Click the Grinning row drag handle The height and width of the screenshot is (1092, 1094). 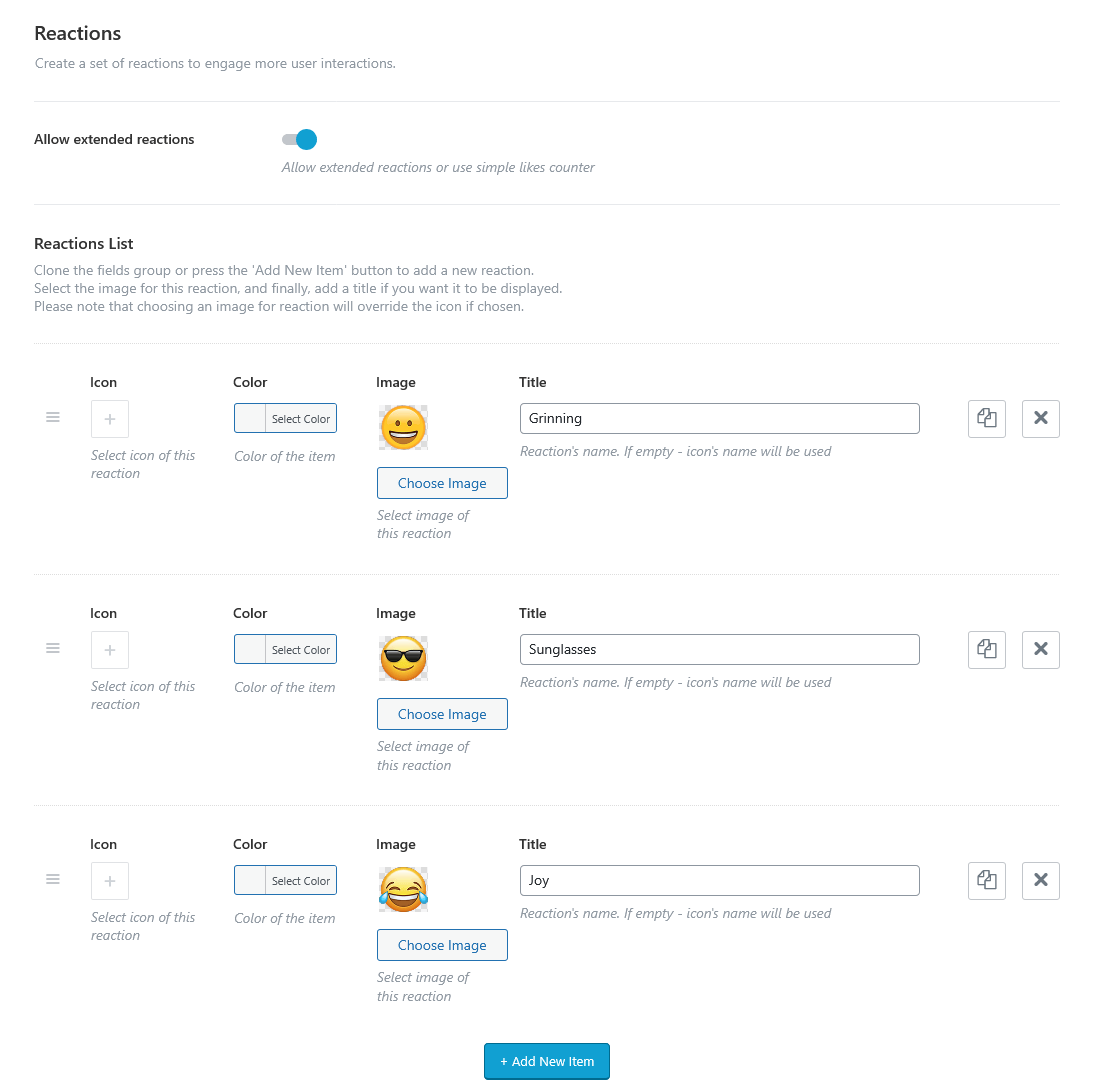(x=53, y=417)
